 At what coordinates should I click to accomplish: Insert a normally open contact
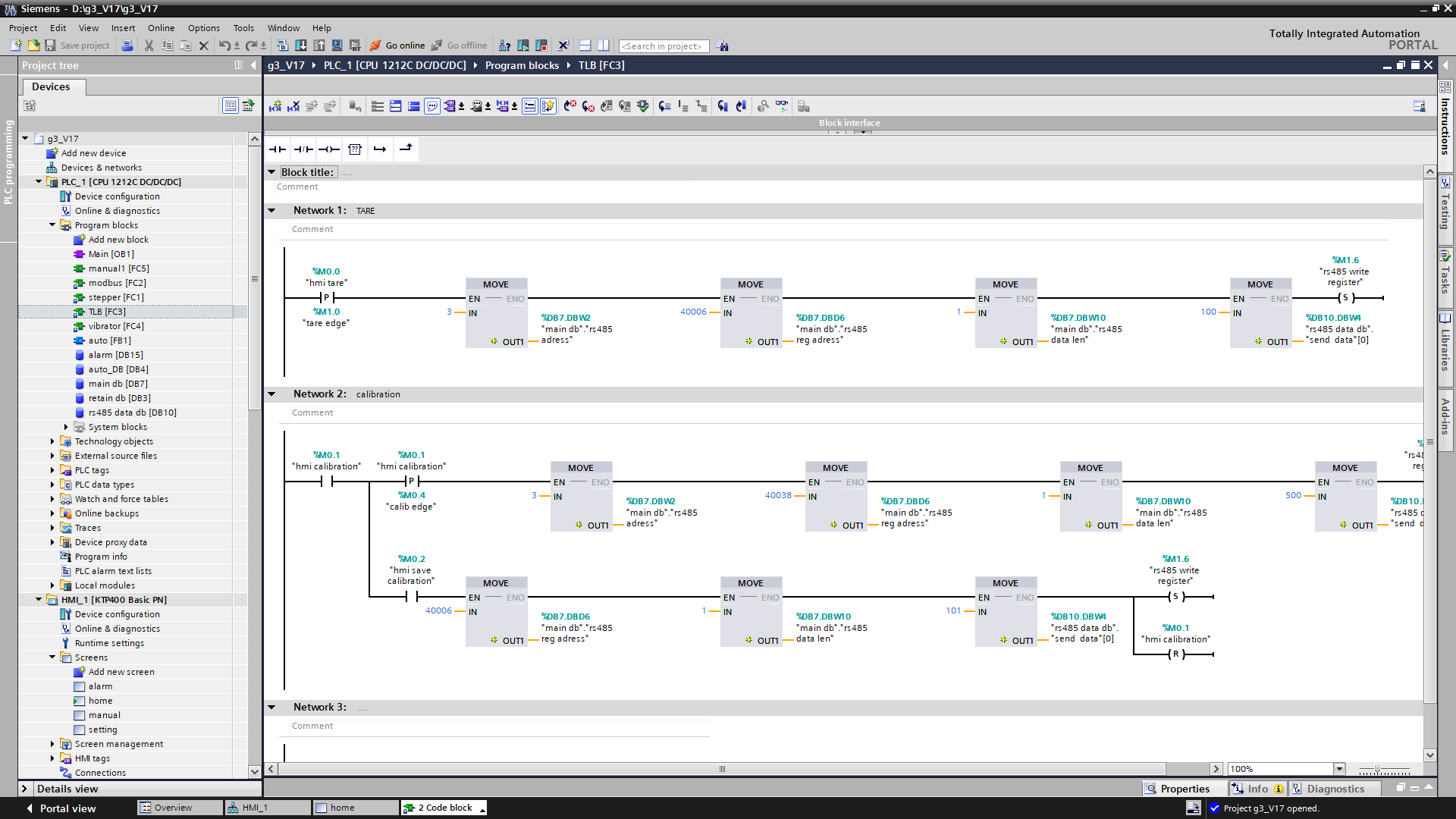[x=278, y=149]
